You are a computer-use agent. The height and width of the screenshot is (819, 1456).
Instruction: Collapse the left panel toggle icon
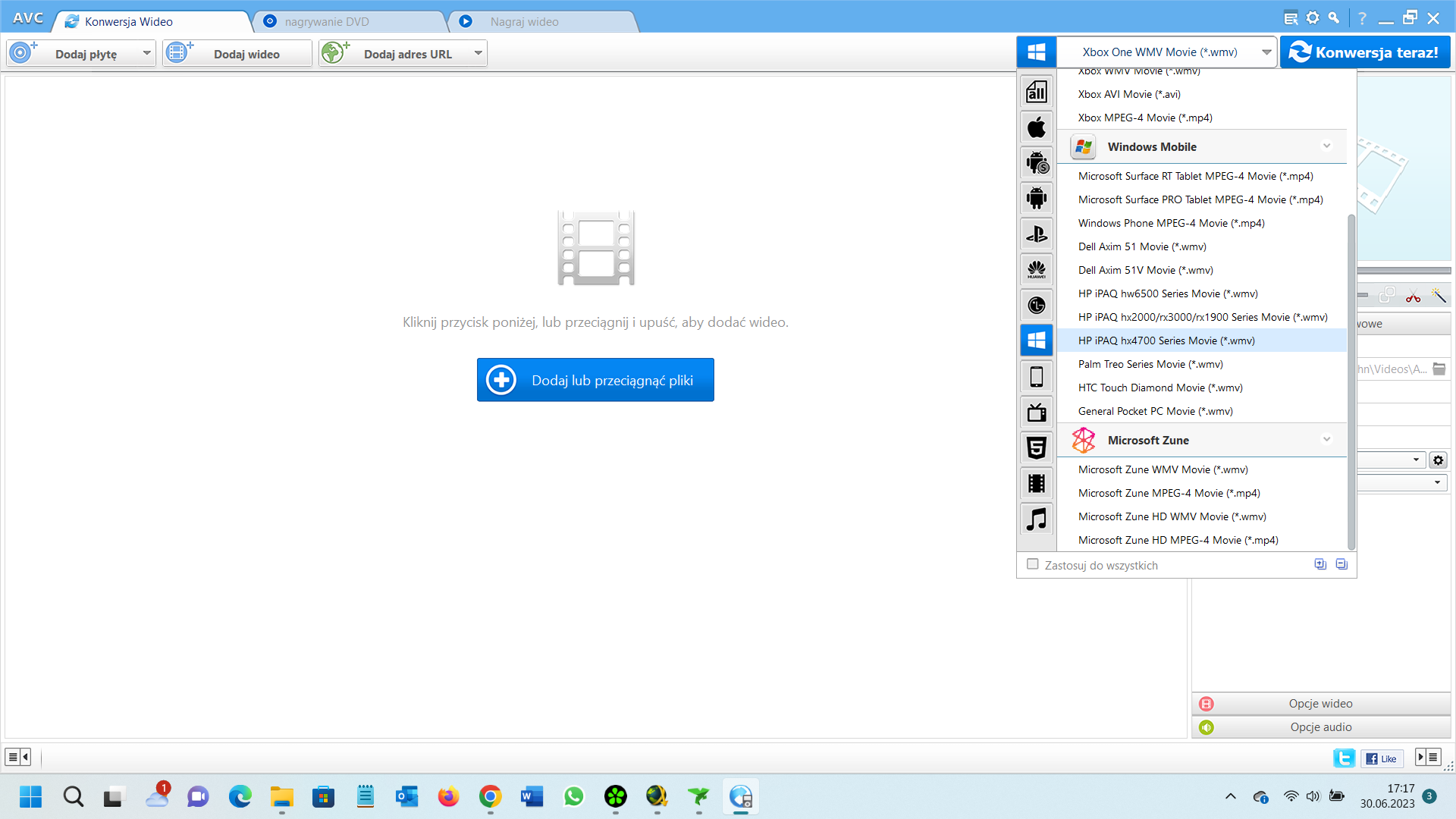[17, 757]
